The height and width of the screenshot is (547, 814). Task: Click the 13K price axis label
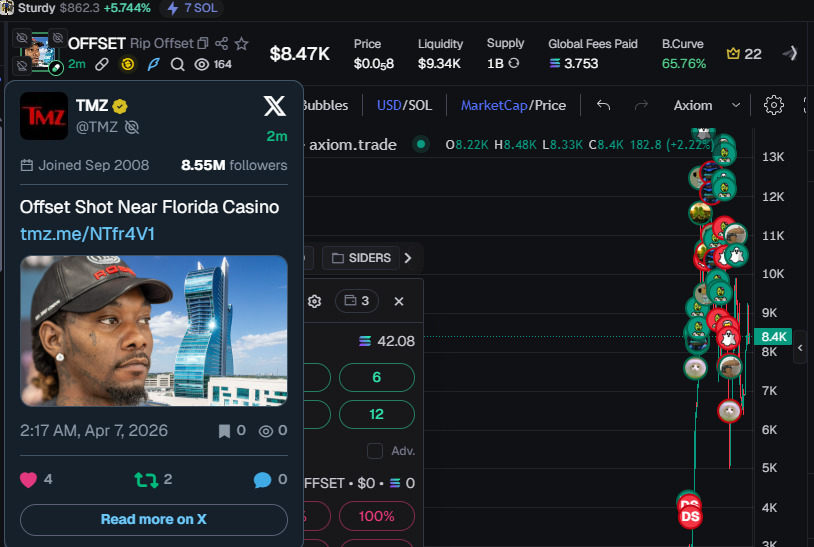pos(773,157)
